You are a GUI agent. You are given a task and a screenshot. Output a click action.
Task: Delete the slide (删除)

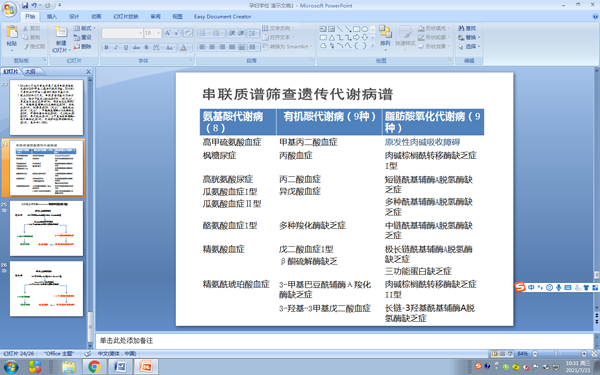82,46
